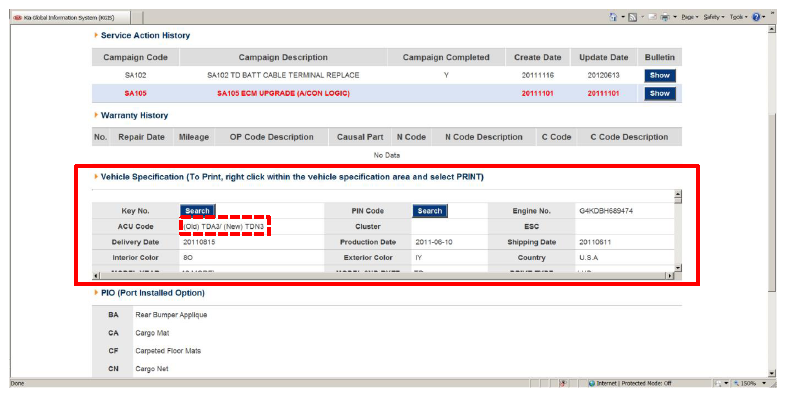This screenshot has height=397, width=786.
Task: Select the red SA105 campaign code cell
Action: 135,93
